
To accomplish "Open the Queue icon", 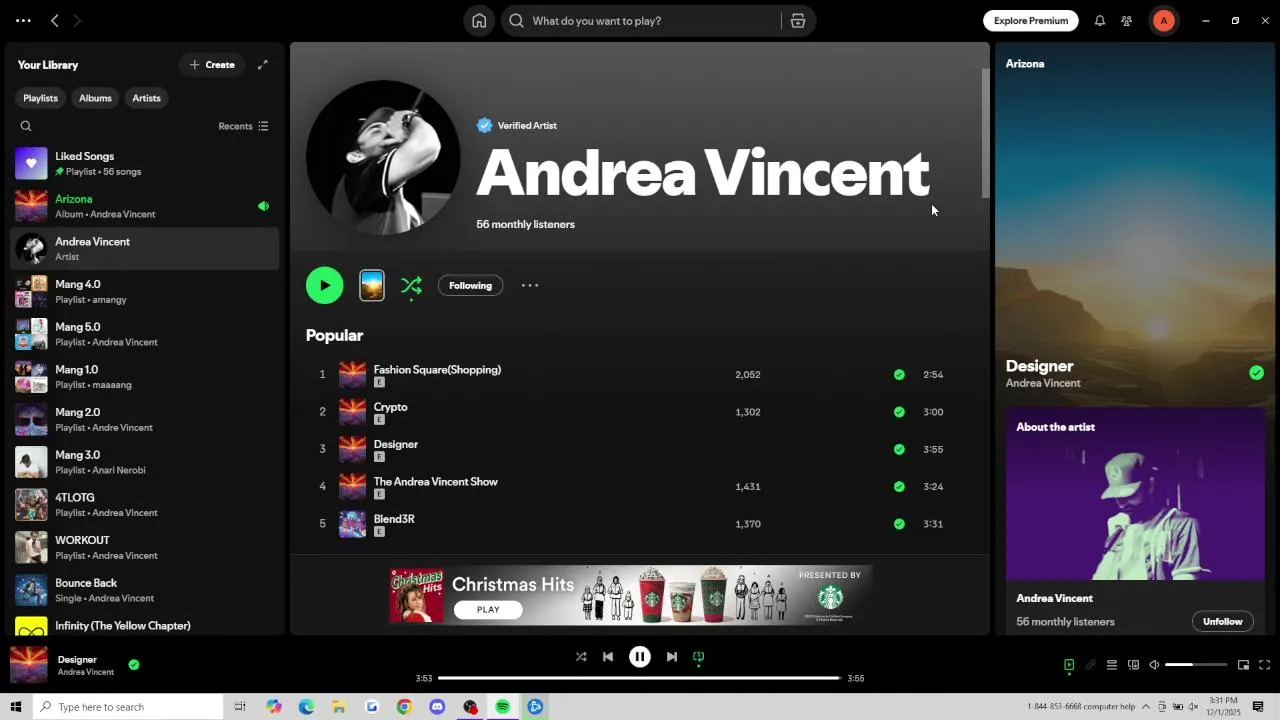I will click(1111, 665).
